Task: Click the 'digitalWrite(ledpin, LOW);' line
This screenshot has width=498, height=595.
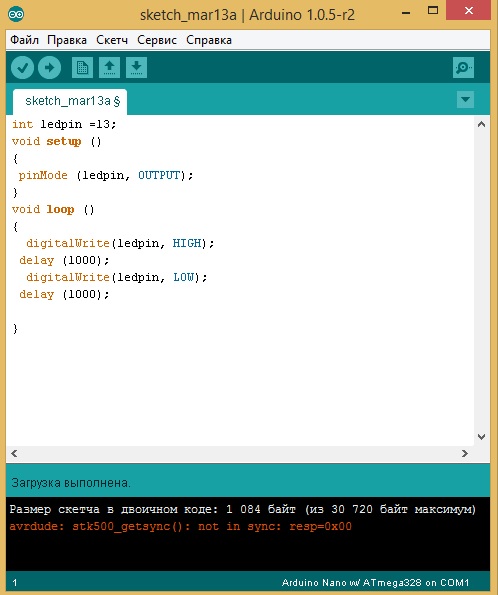Action: pyautogui.click(x=117, y=277)
